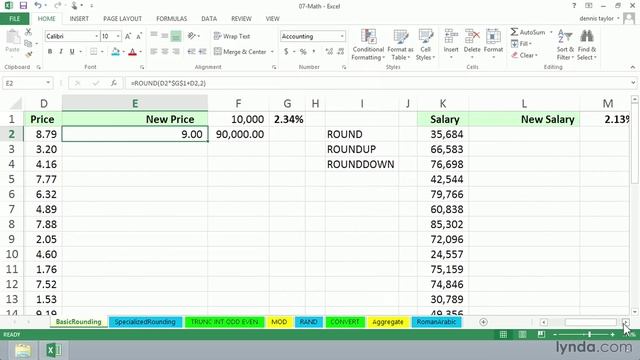Increase font size with larger A icon

coord(128,36)
